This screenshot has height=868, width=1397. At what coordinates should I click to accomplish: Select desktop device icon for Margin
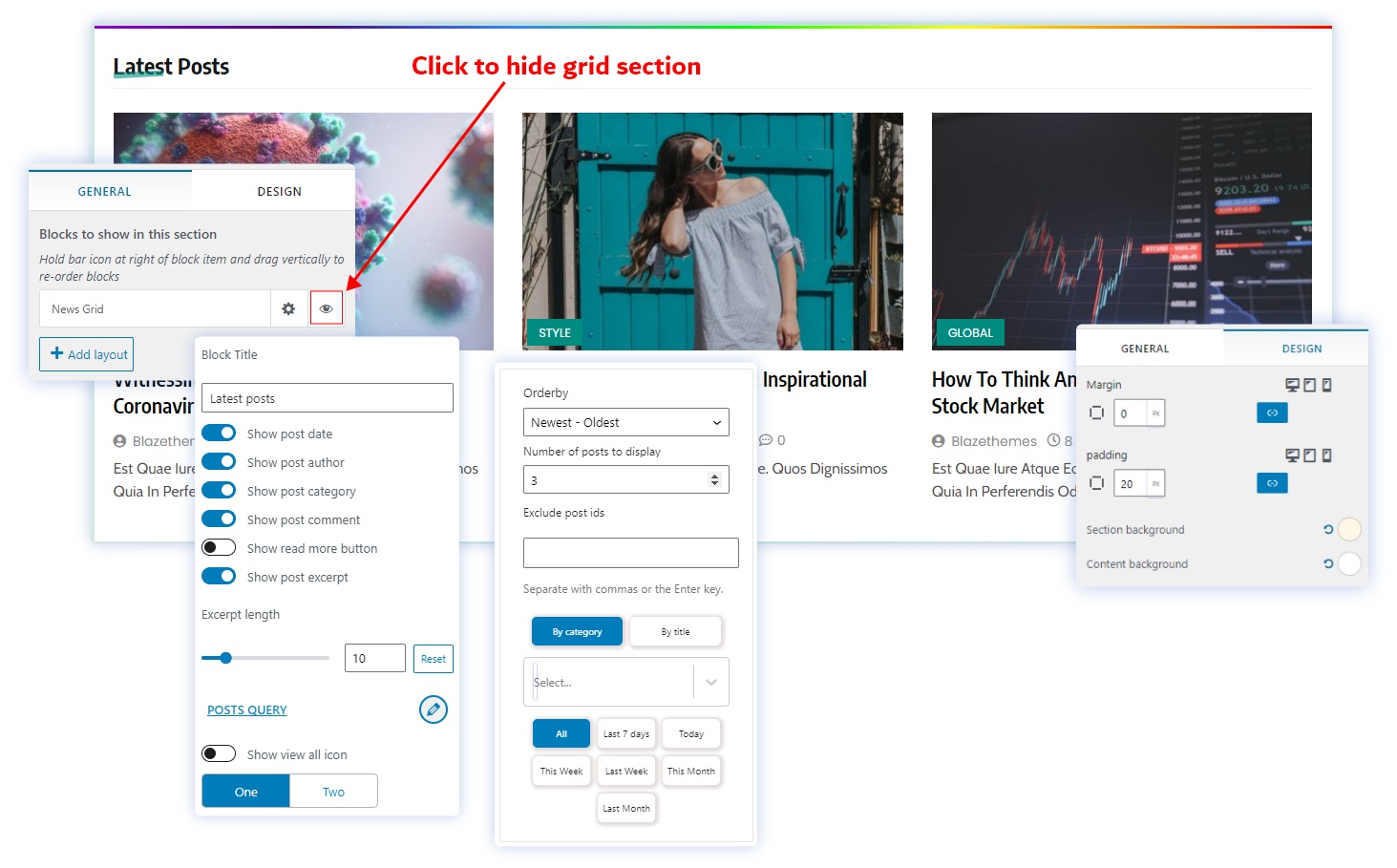click(1292, 385)
